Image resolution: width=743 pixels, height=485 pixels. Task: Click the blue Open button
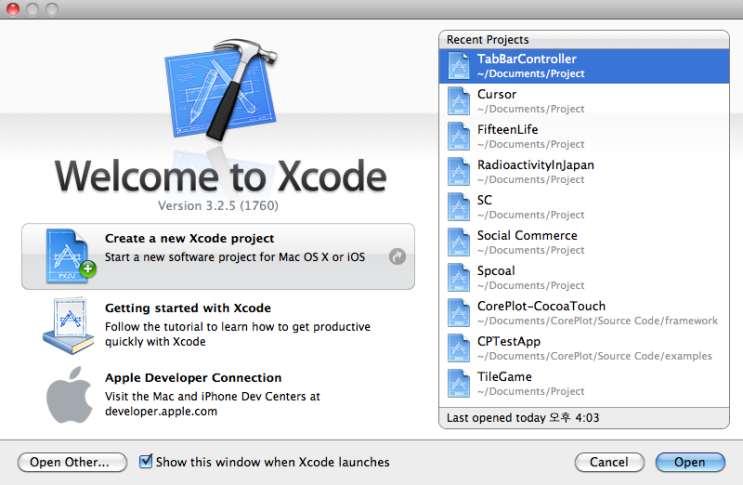point(690,462)
